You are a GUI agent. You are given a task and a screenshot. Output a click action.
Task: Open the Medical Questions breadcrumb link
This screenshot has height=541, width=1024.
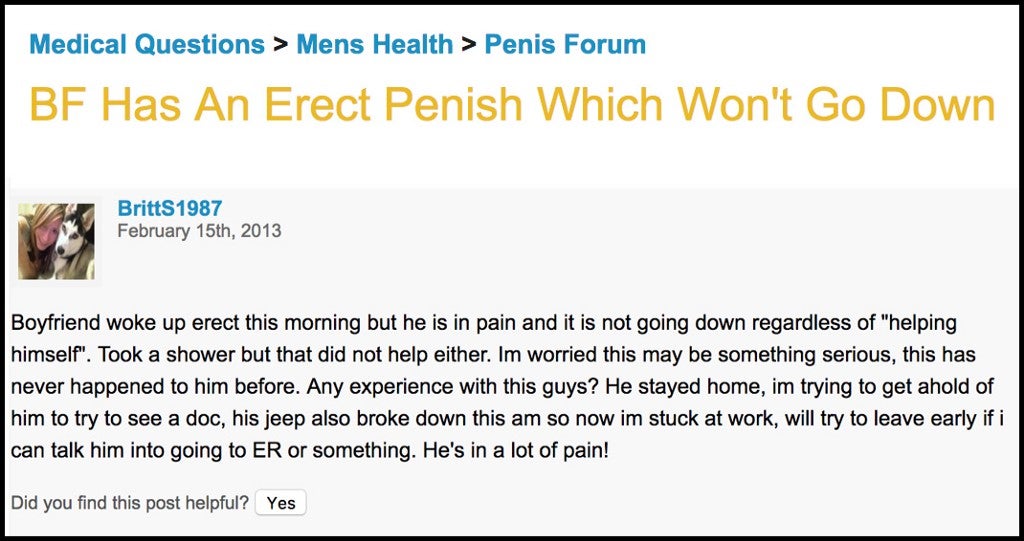click(147, 44)
